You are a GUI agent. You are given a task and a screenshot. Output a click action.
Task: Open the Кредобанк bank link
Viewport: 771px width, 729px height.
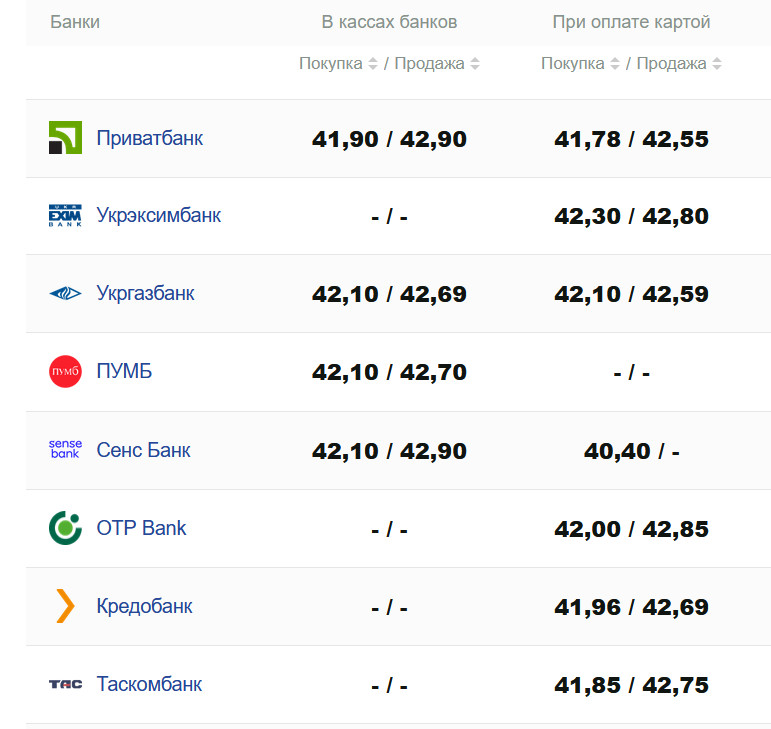tap(145, 606)
